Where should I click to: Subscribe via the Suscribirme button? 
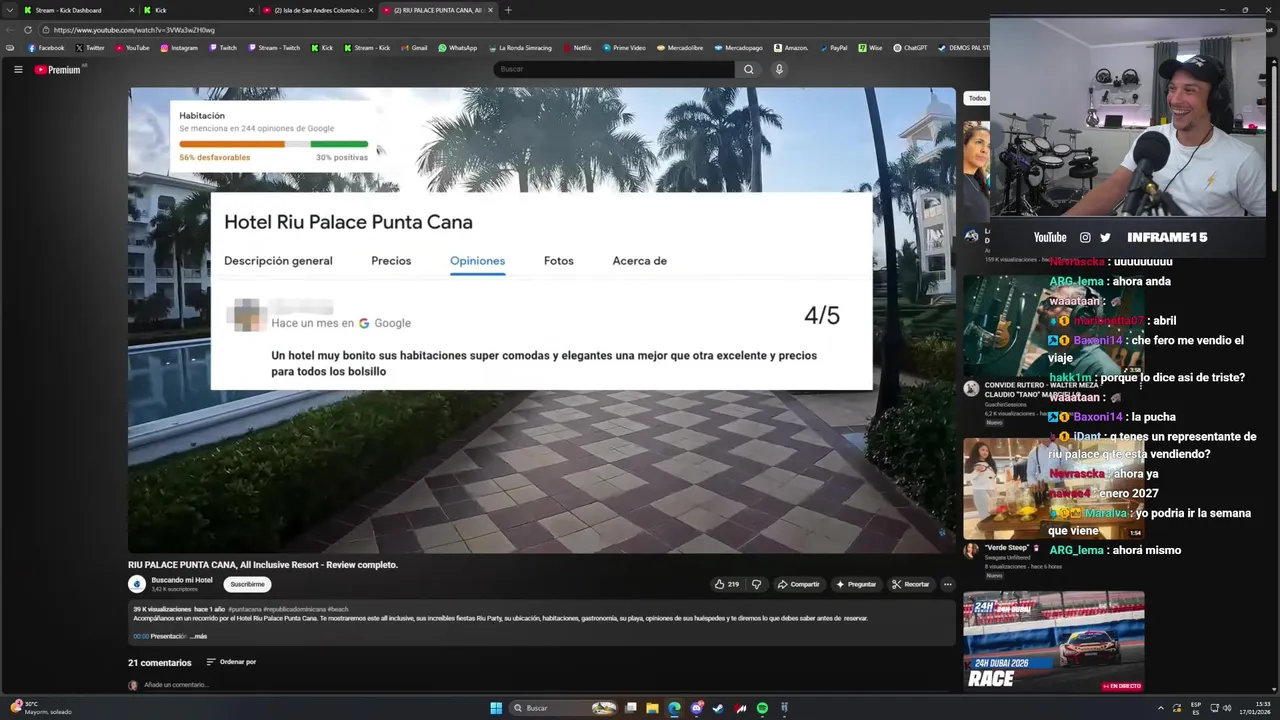[247, 584]
